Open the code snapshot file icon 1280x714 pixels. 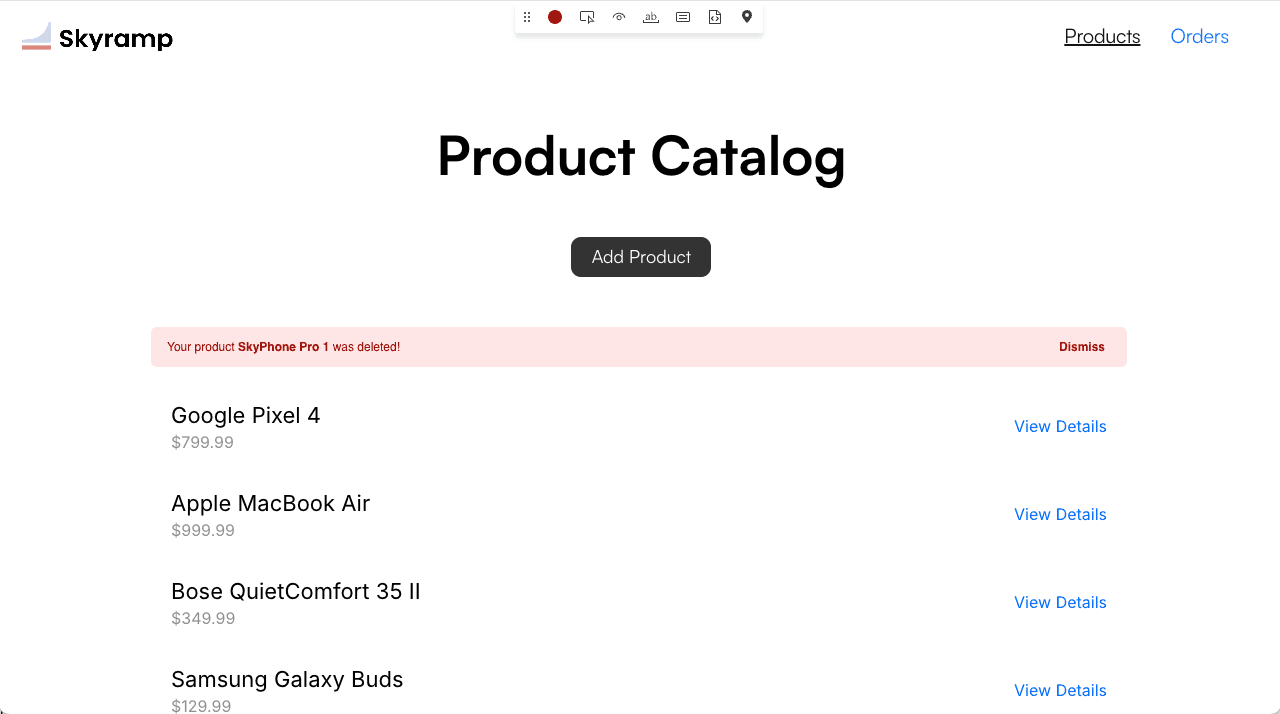[715, 17]
